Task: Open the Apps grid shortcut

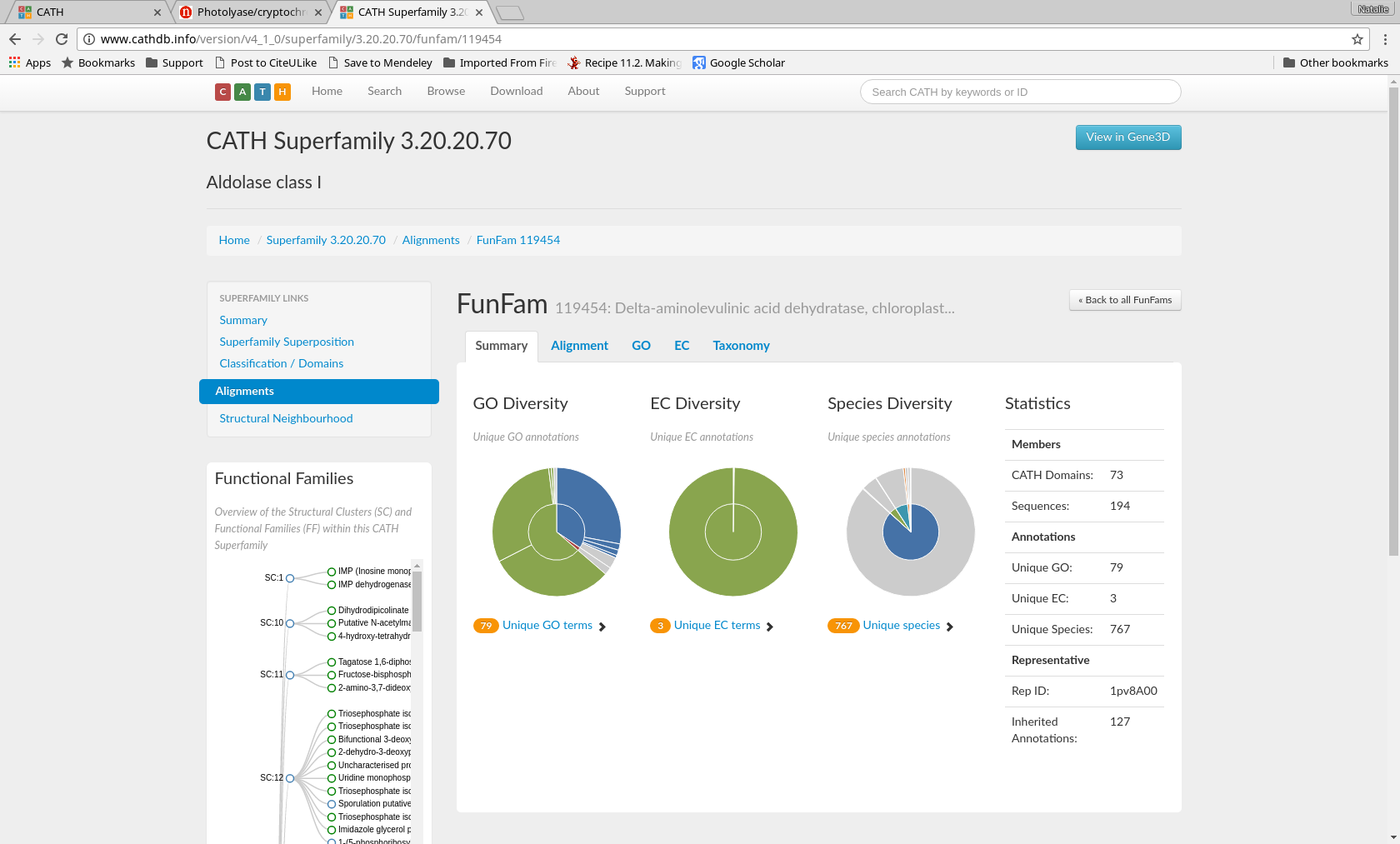Action: click(x=30, y=62)
